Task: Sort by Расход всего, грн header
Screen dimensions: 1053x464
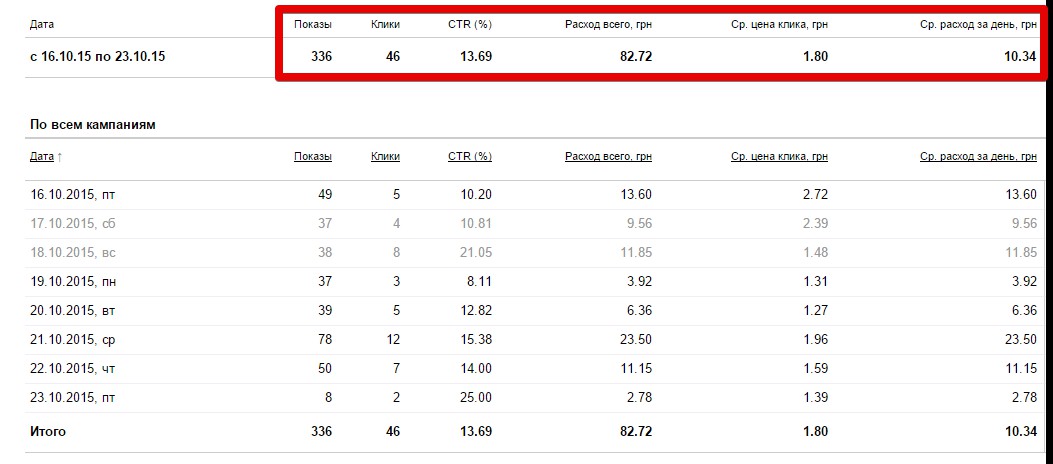Action: (608, 156)
